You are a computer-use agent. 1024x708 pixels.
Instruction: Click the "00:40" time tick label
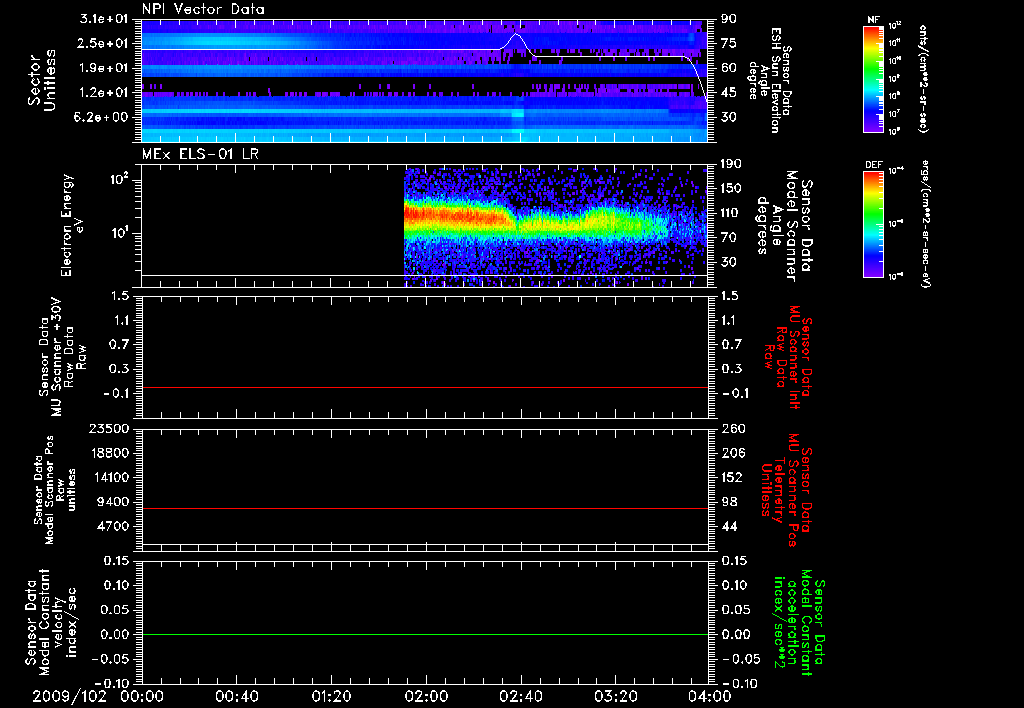pyautogui.click(x=236, y=696)
